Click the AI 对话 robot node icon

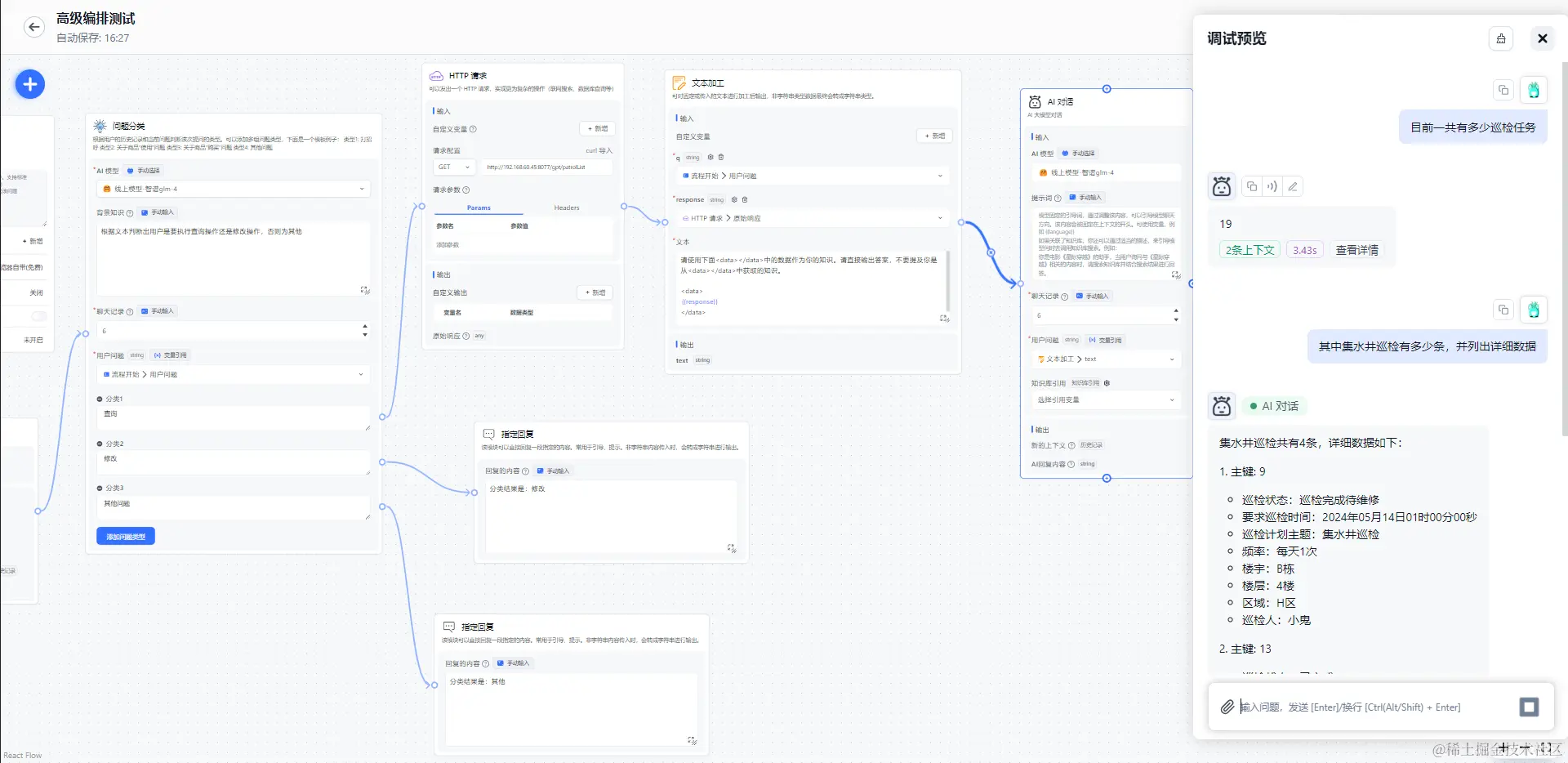click(x=1035, y=101)
